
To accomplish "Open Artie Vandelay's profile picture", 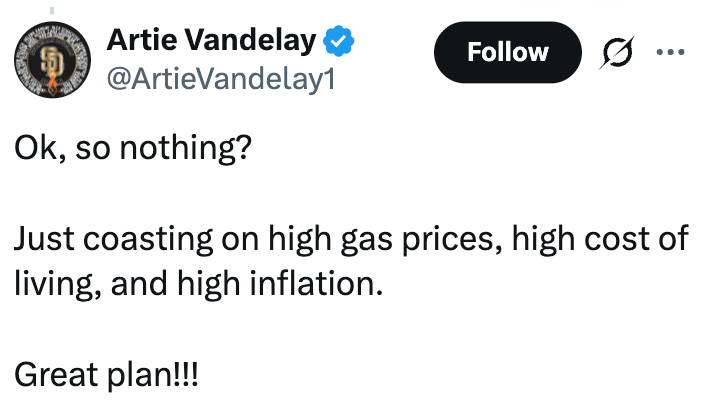I will (49, 60).
